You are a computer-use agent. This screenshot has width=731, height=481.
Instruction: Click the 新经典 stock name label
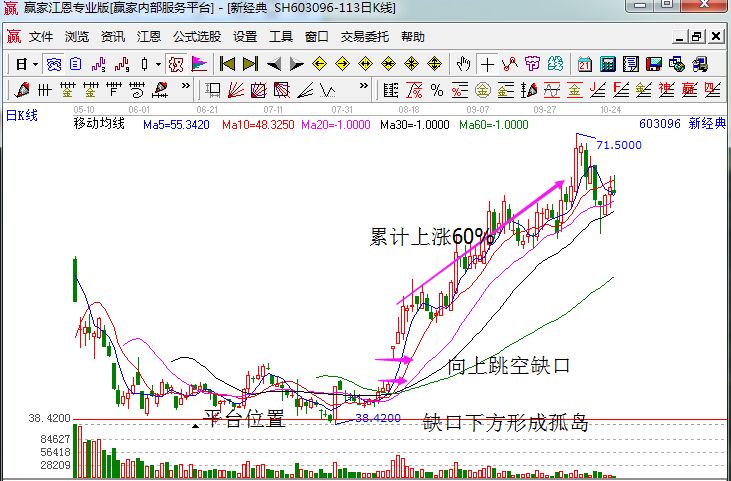click(709, 125)
